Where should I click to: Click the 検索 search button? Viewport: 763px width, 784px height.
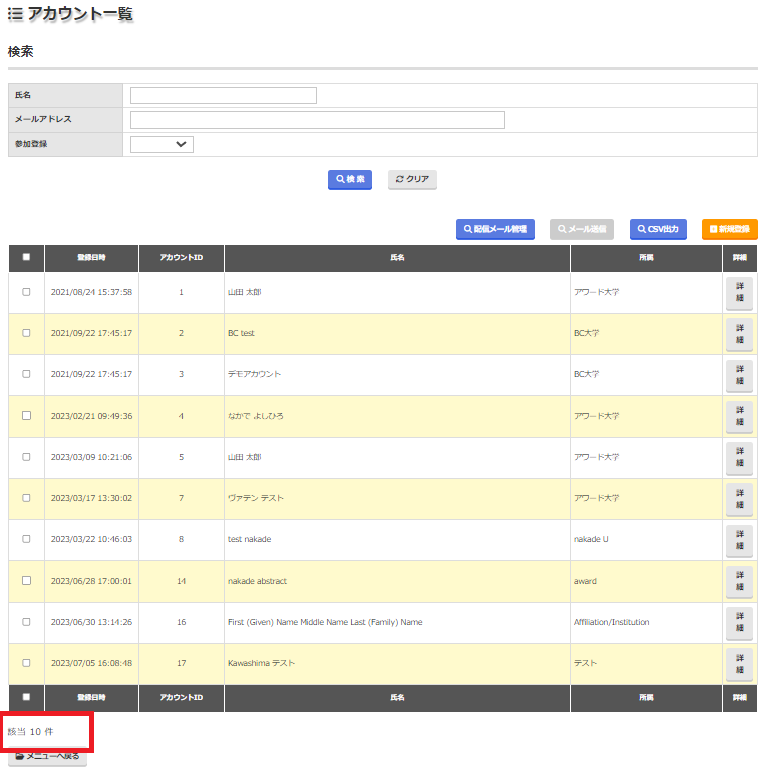349,179
